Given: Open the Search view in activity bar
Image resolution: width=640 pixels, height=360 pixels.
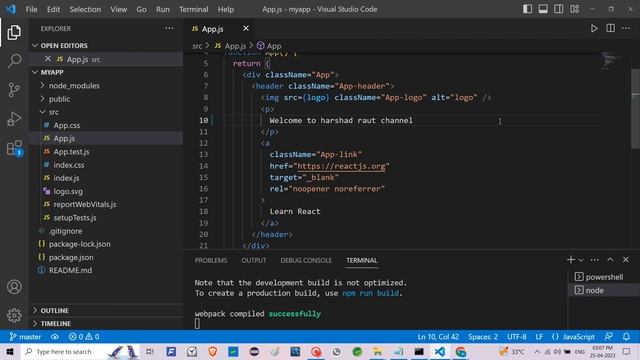Looking at the screenshot, I should (14, 61).
